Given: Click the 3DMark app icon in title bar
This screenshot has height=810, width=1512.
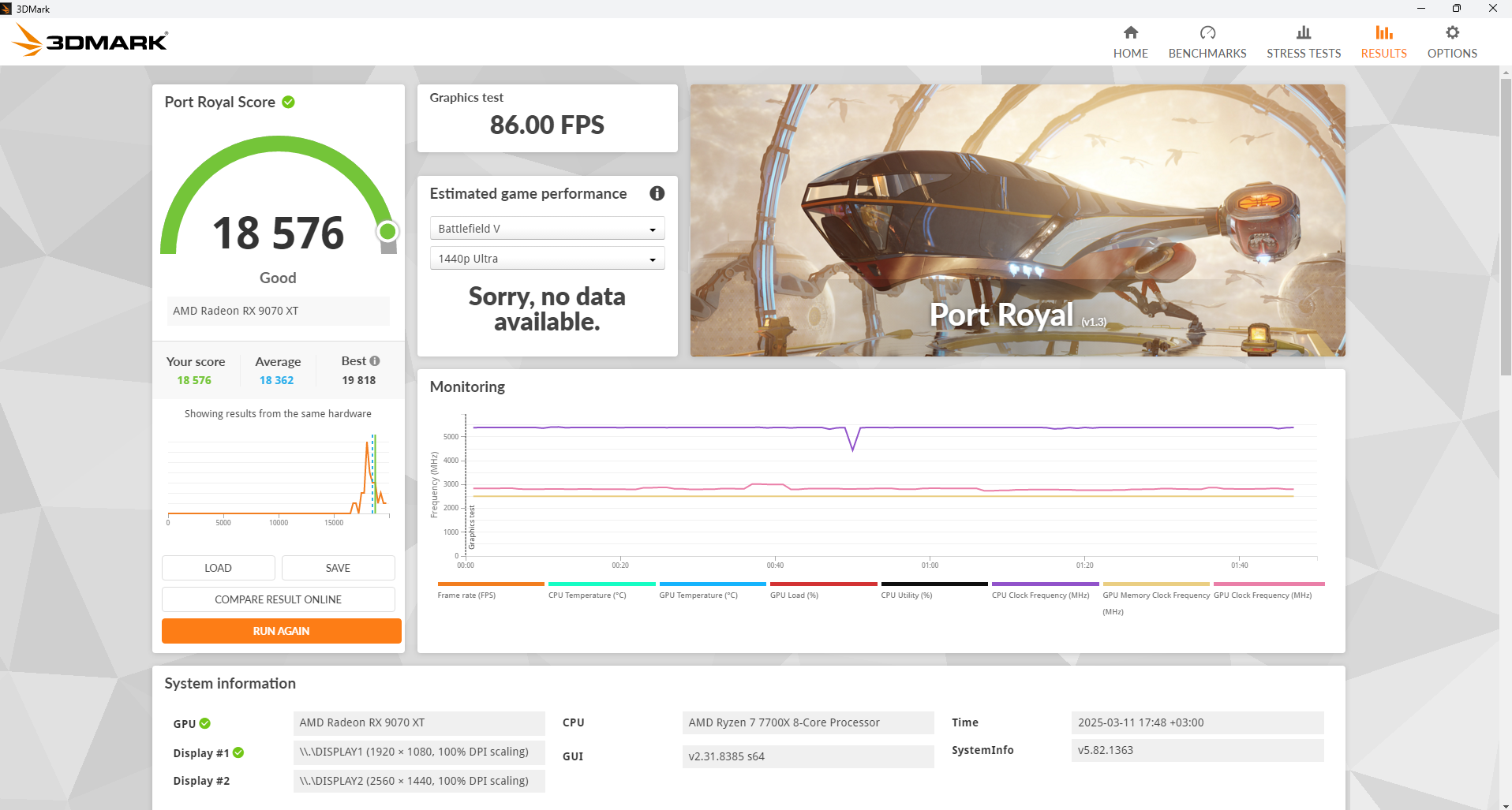Looking at the screenshot, I should click(x=6, y=9).
